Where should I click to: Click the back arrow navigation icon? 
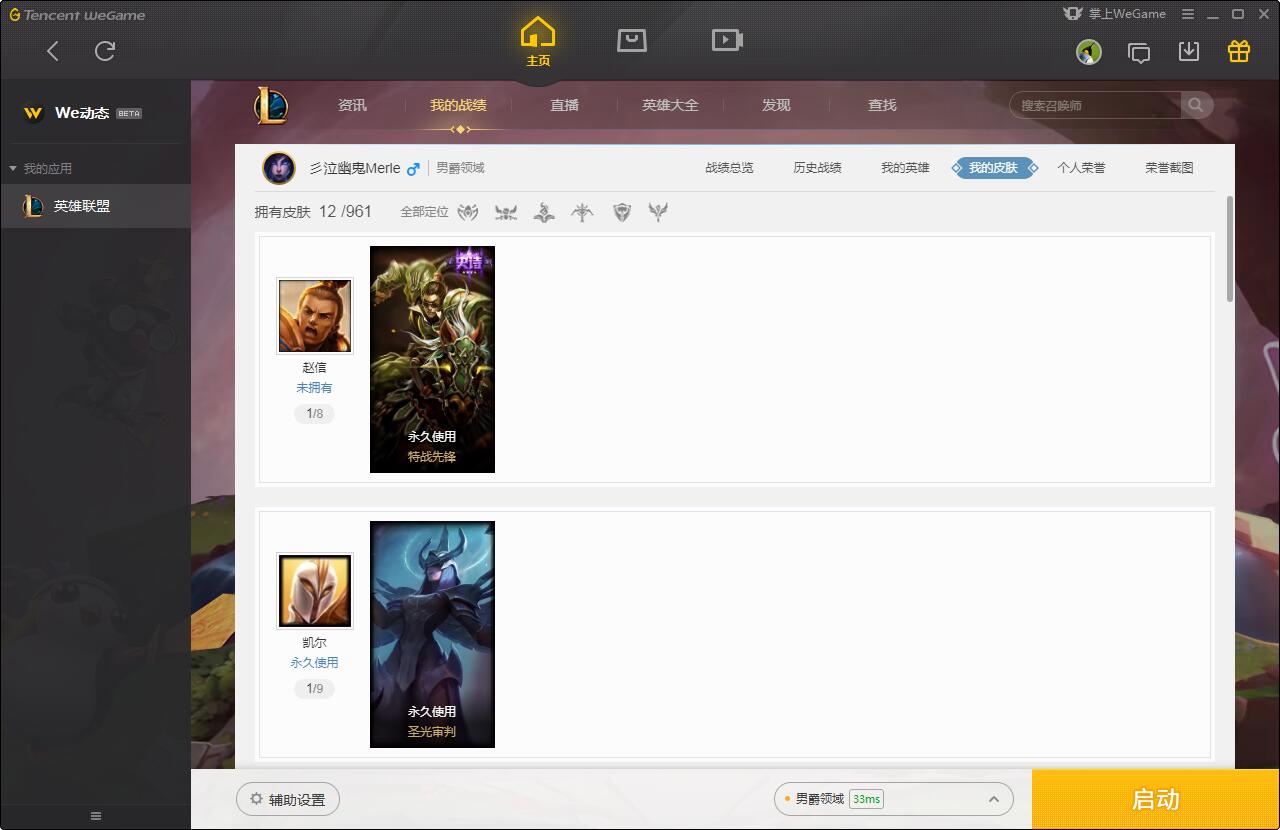[53, 51]
